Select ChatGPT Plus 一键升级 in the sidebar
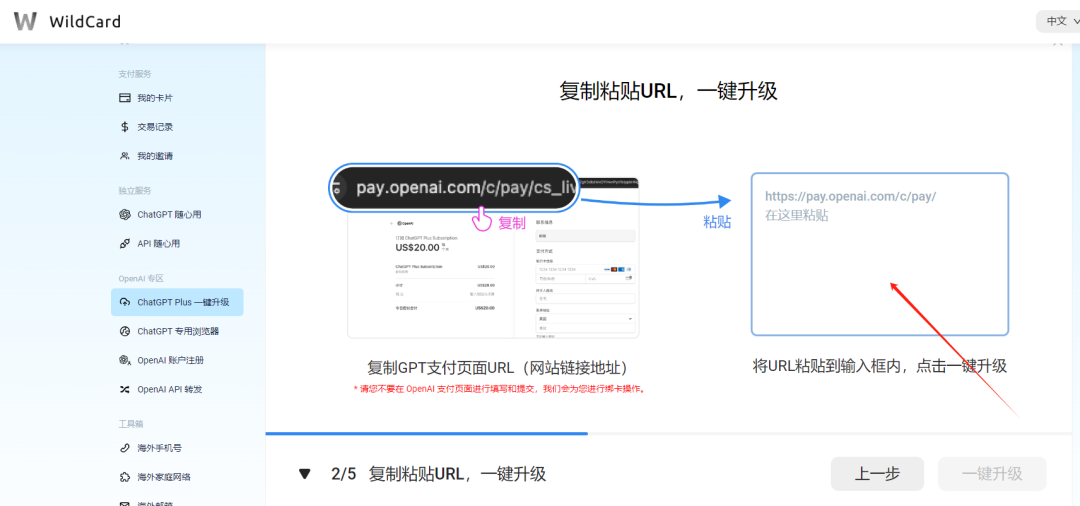The height and width of the screenshot is (506, 1080). click(177, 302)
